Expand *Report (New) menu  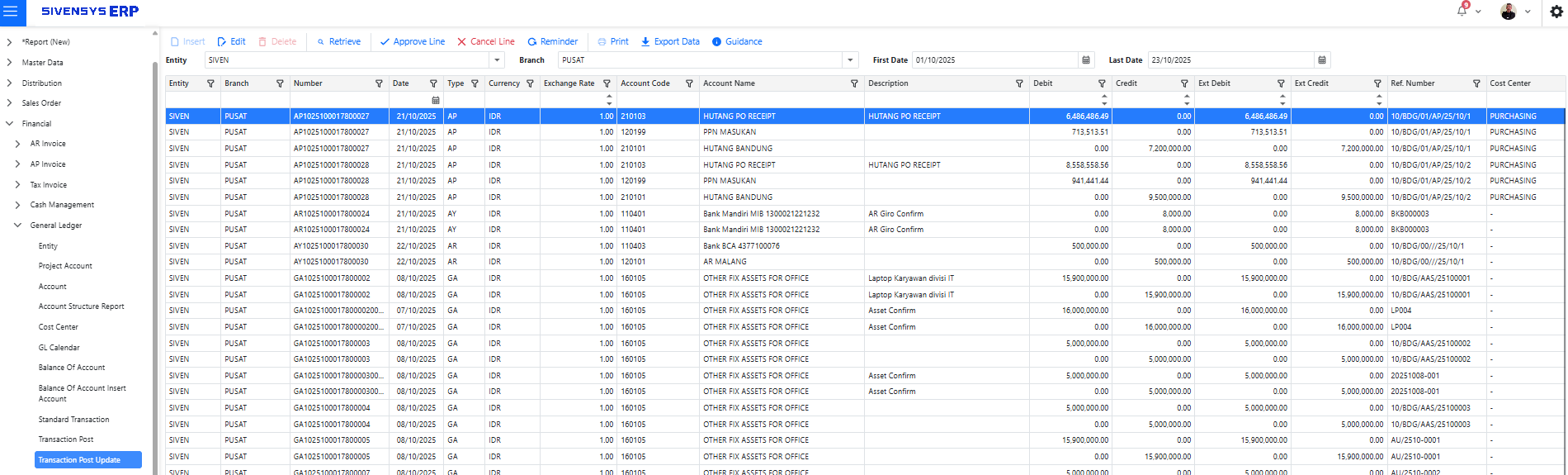click(x=9, y=42)
